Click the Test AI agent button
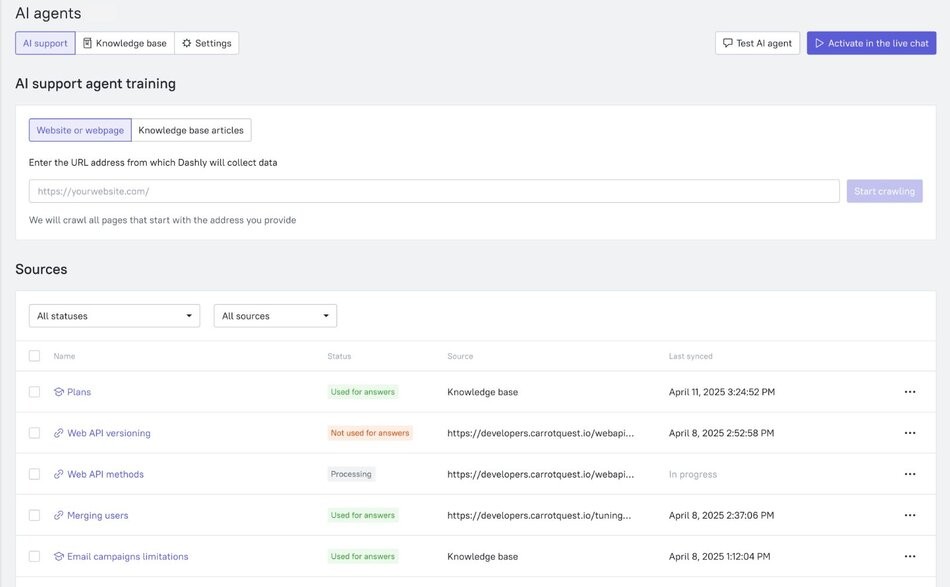 [x=757, y=42]
